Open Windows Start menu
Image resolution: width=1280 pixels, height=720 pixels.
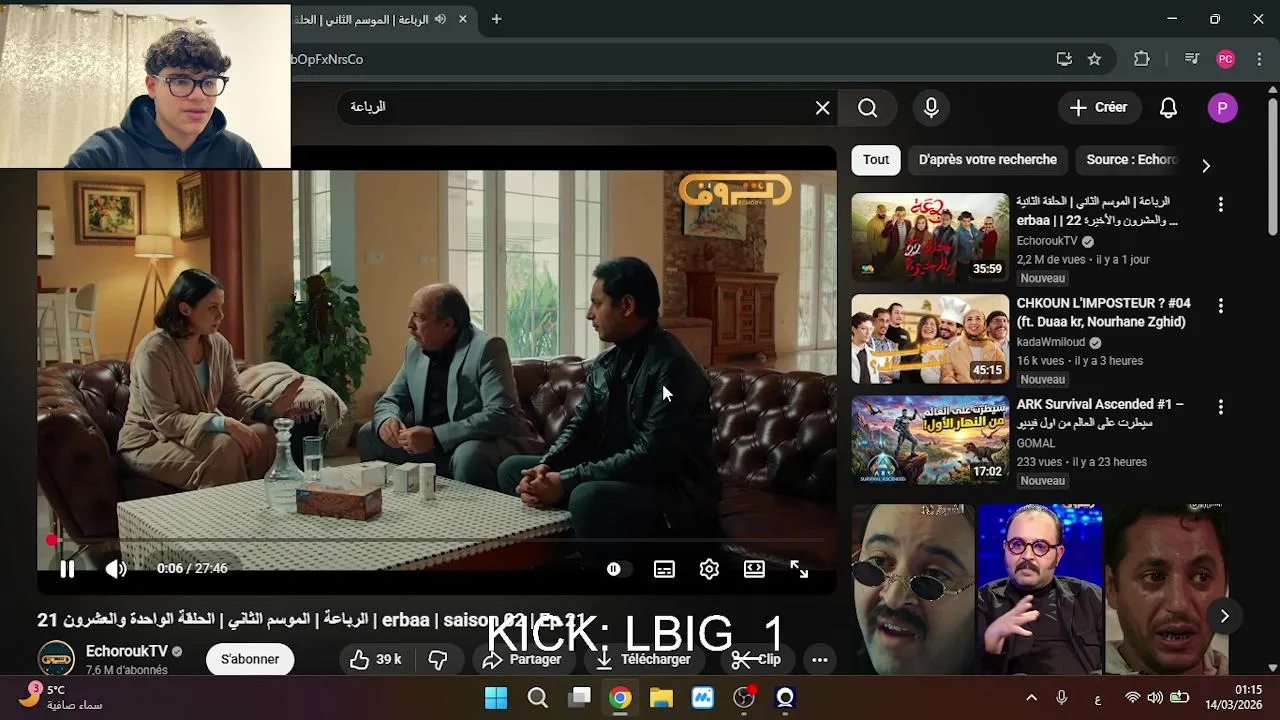496,698
